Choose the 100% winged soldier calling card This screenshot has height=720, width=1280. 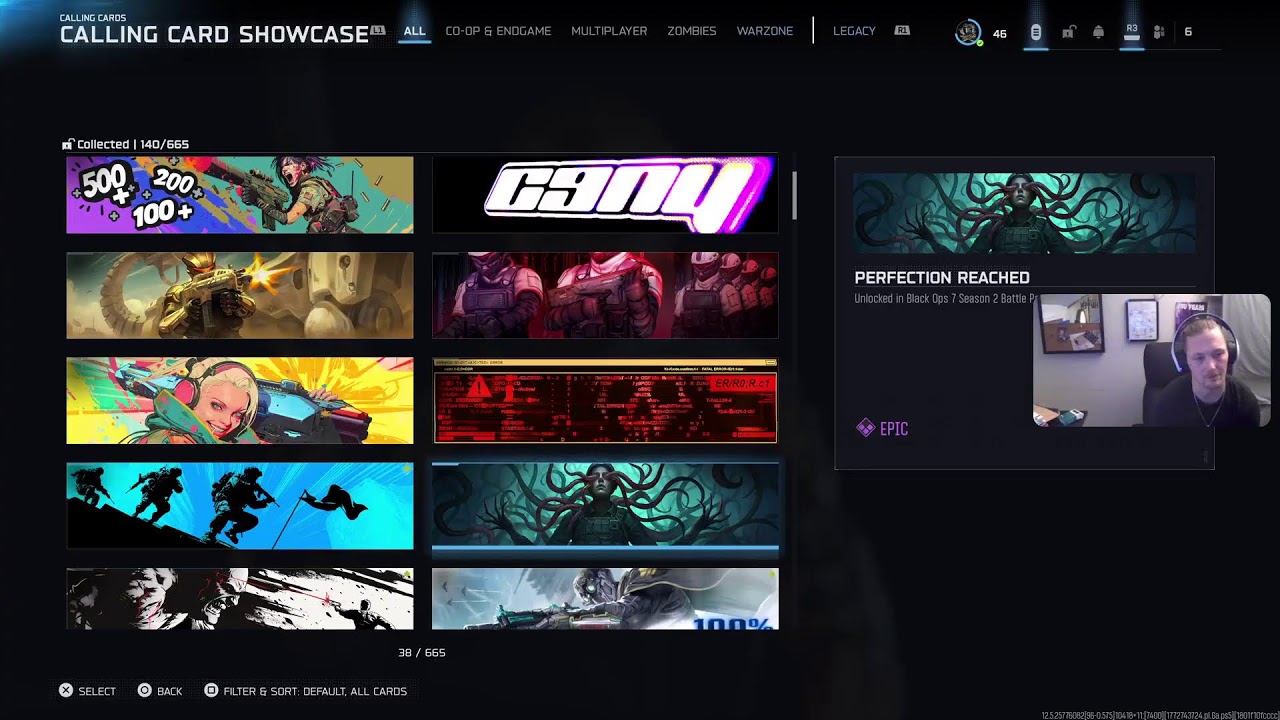coord(605,599)
